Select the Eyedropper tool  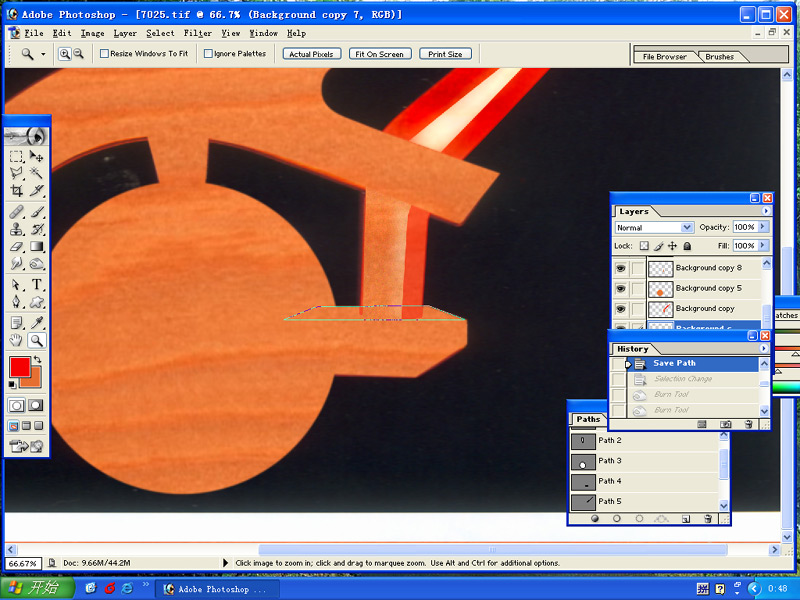point(36,322)
